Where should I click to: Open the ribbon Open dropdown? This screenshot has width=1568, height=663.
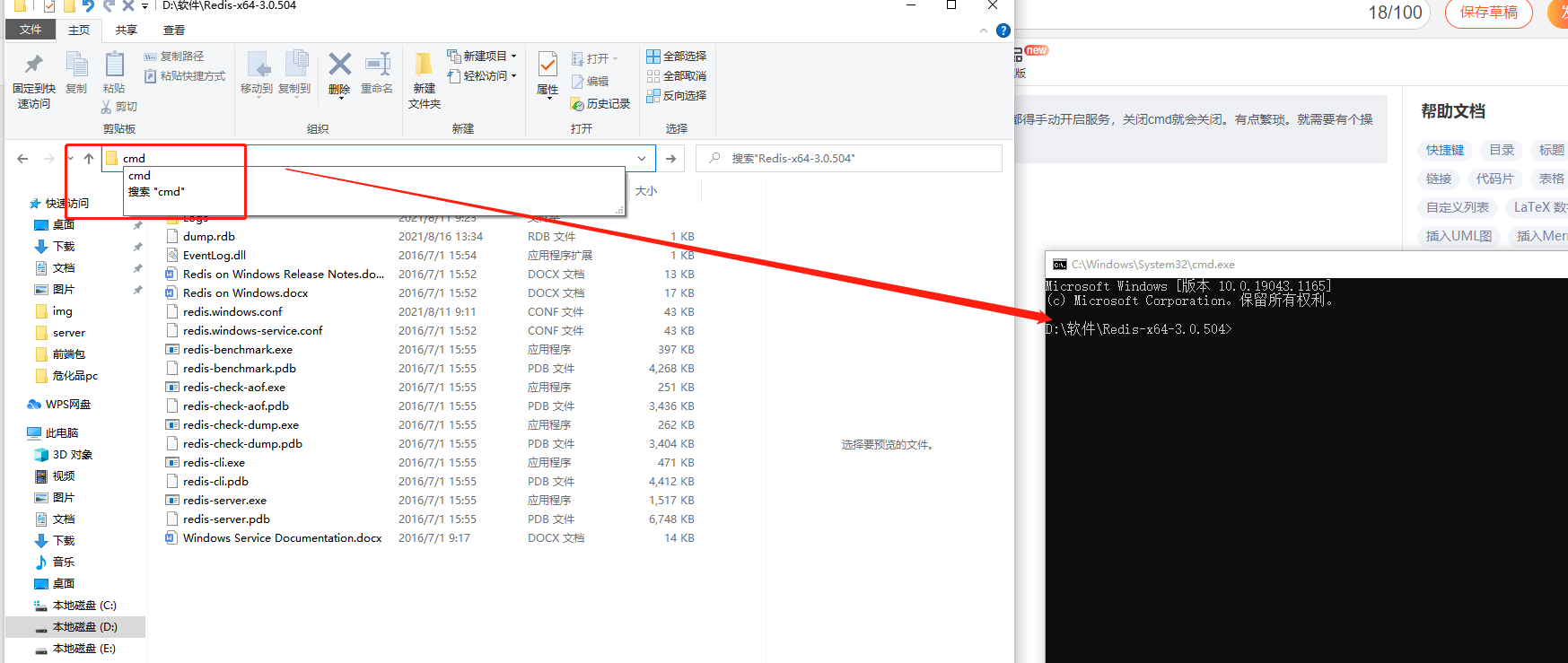[x=594, y=59]
